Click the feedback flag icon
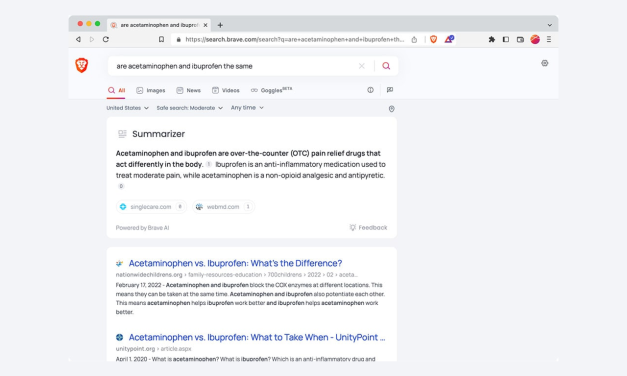The image size is (627, 376). coord(390,90)
